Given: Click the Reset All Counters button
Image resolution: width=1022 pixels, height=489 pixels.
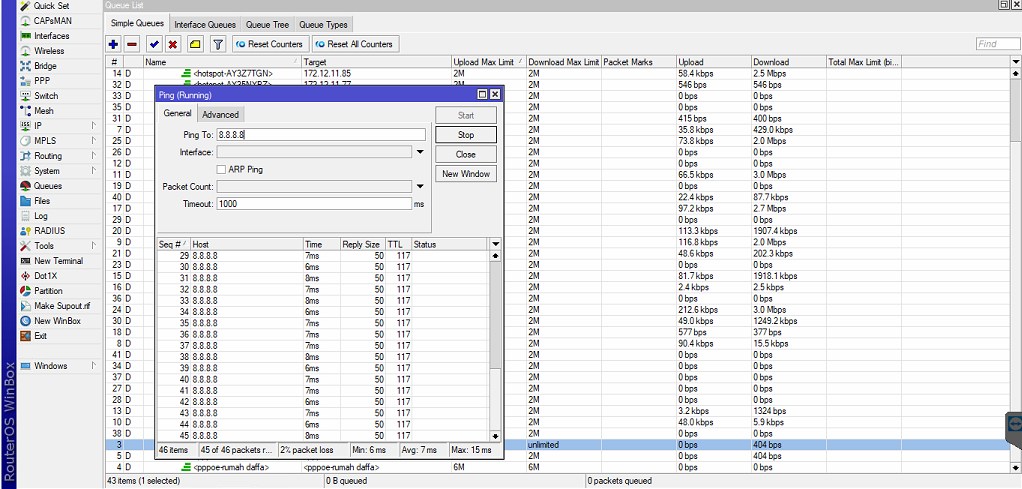Looking at the screenshot, I should pyautogui.click(x=355, y=44).
